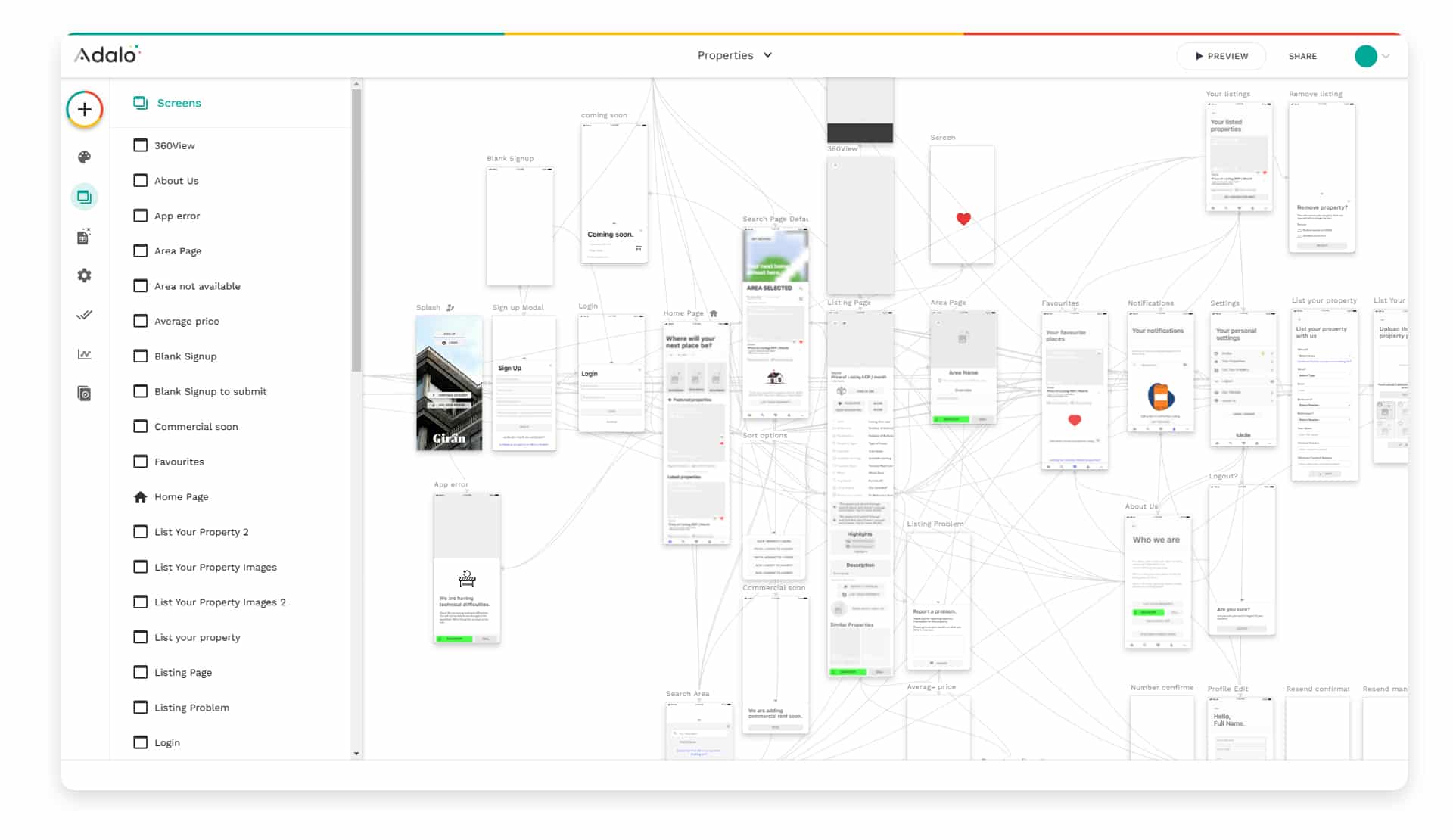Select Blank Signup to submit screen
The image size is (1453, 840).
(x=210, y=391)
